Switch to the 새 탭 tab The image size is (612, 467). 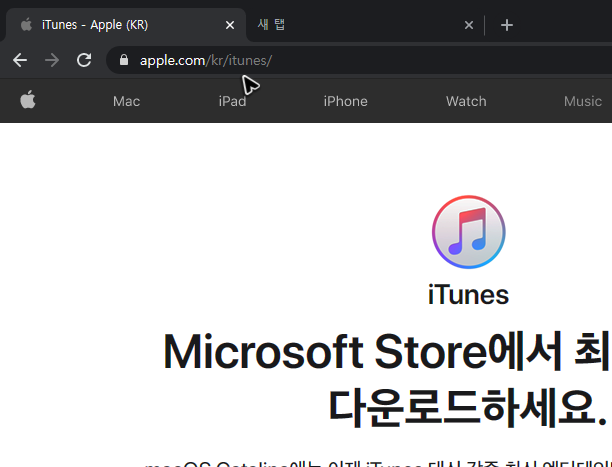pos(365,25)
